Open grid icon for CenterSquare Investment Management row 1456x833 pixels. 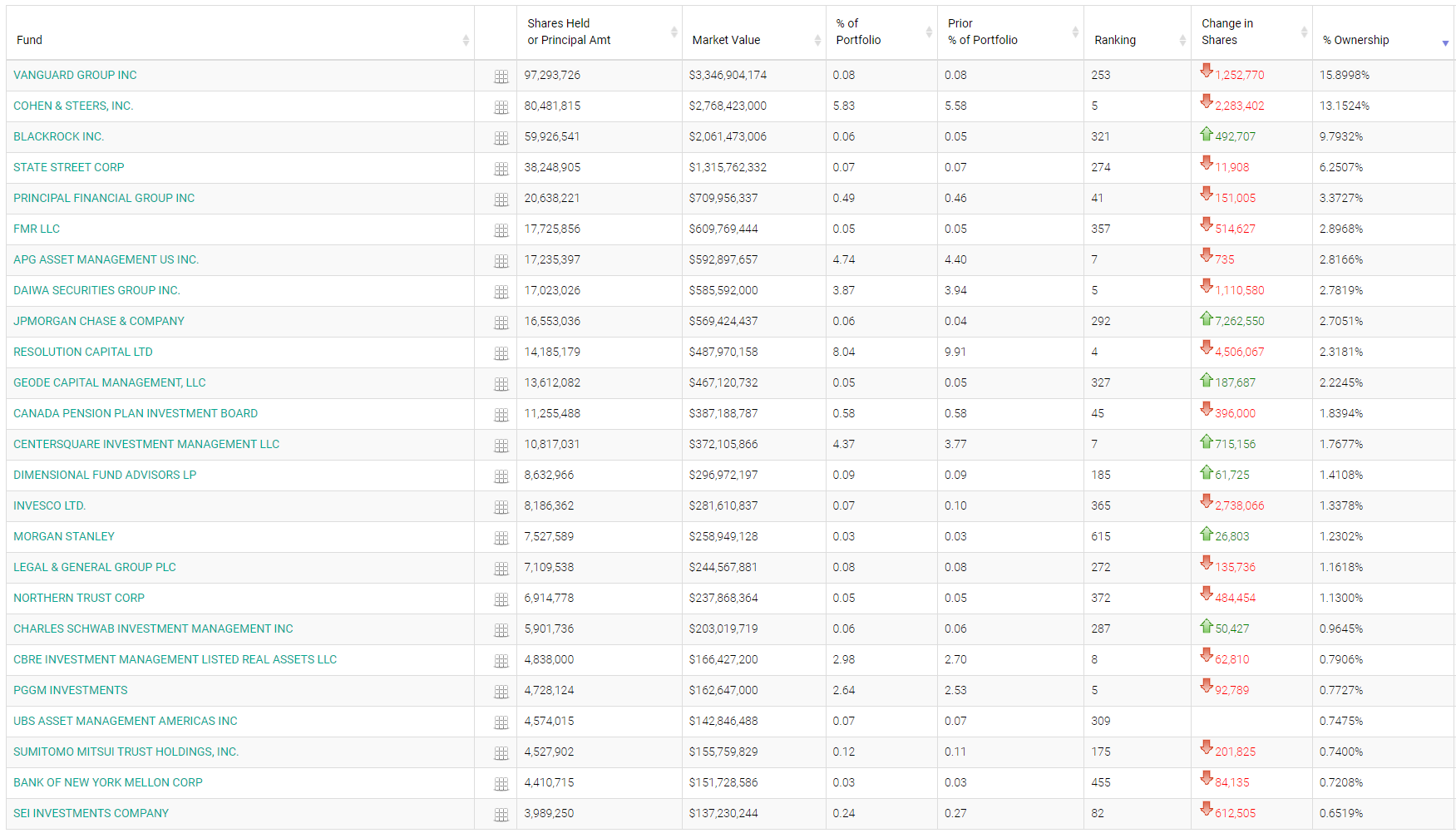click(x=501, y=446)
